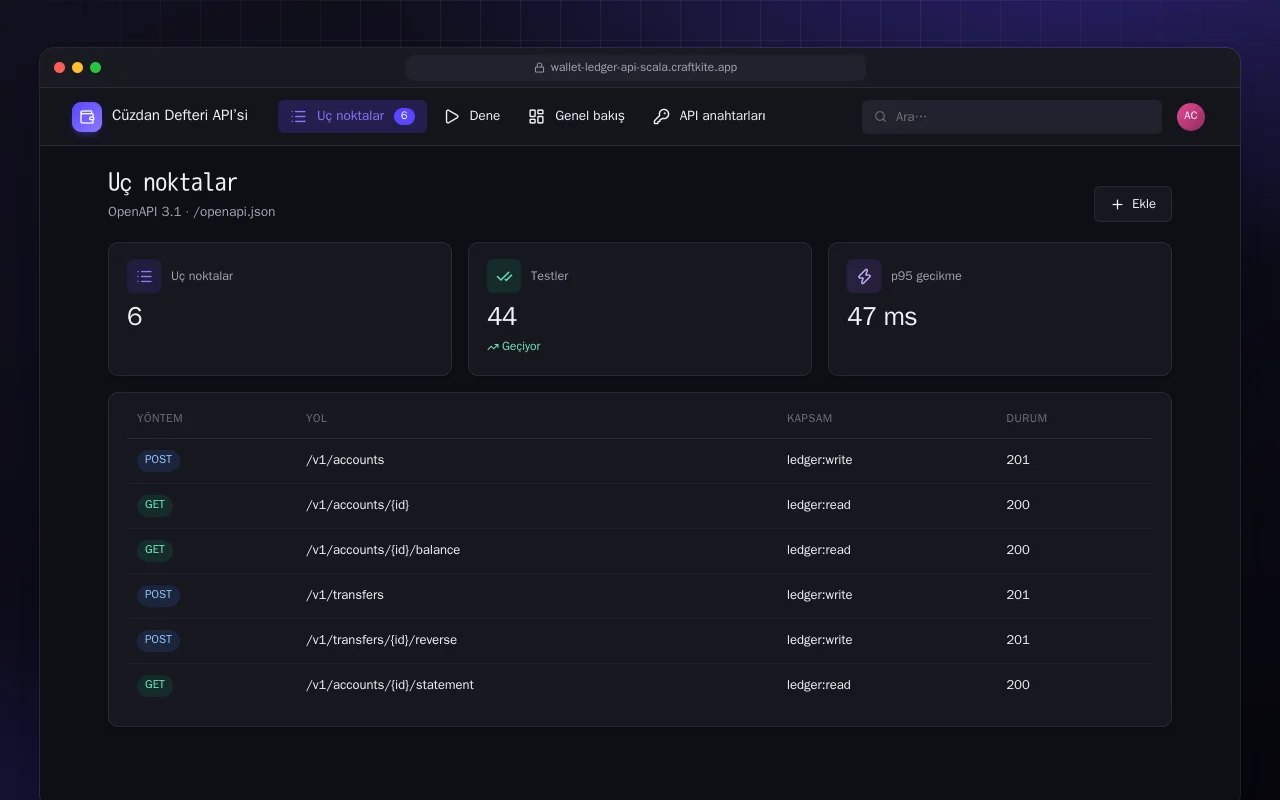Screen dimensions: 1280x800
Task: Click the Genel bakış grid icon
Action: (x=537, y=116)
